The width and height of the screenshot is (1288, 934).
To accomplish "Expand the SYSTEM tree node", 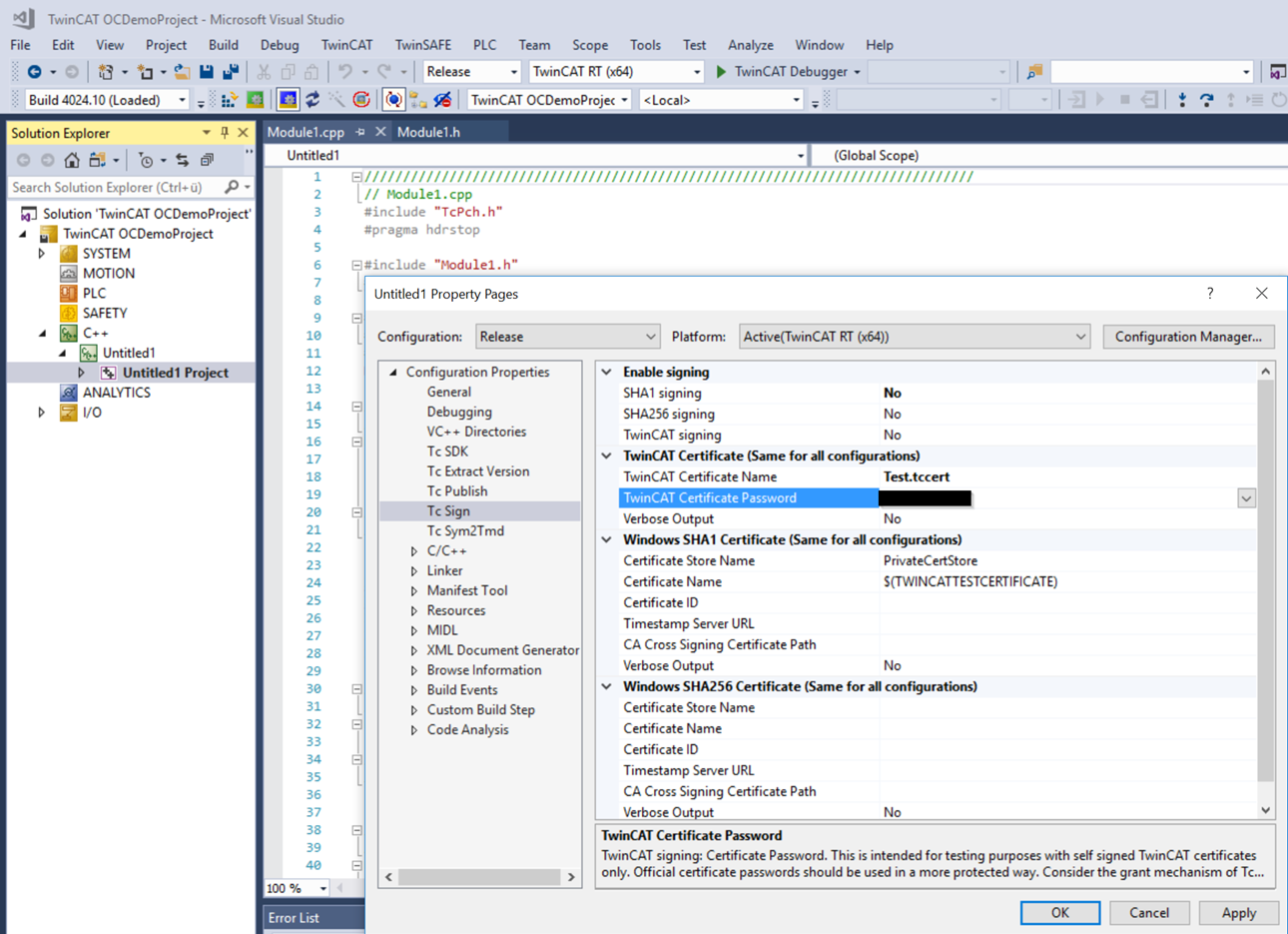I will 42,254.
